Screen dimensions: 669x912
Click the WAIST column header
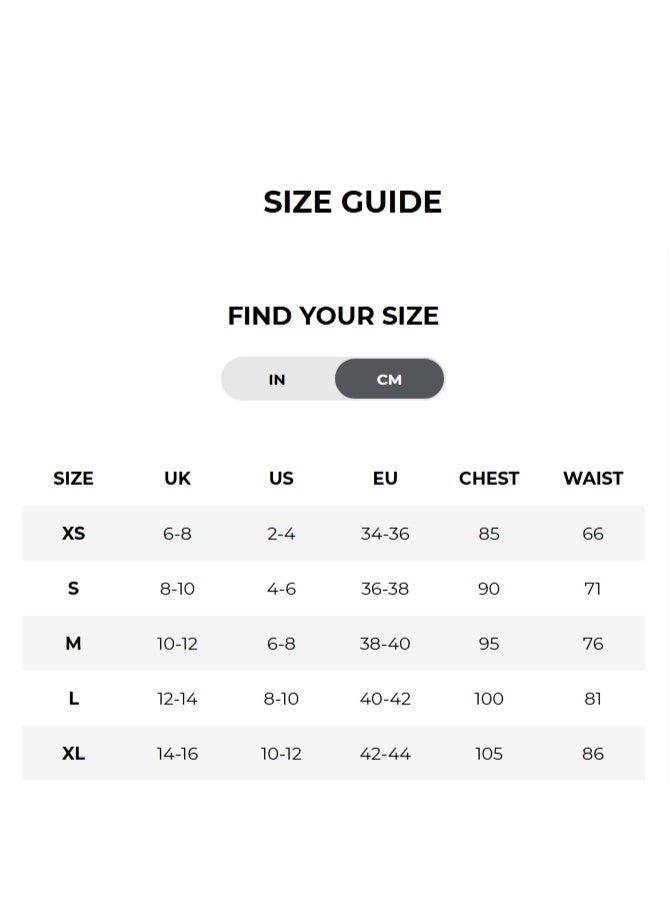[x=593, y=479]
